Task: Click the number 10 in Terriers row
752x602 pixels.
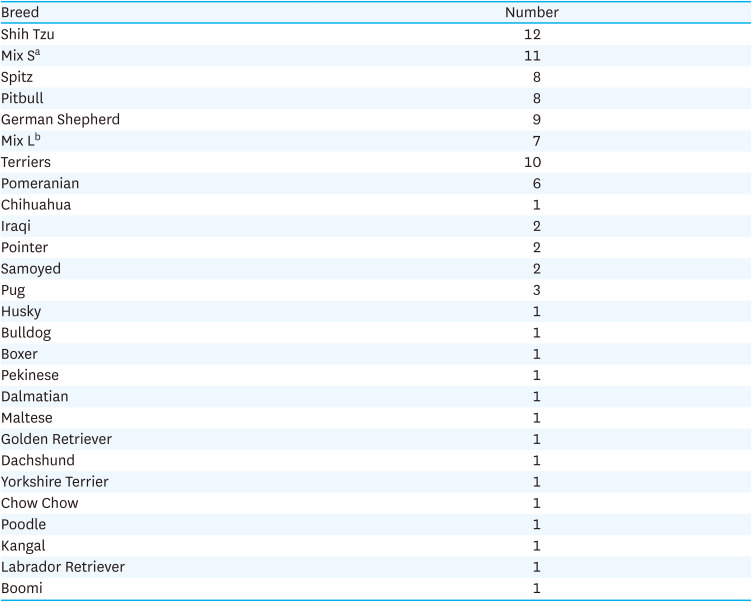Action: tap(532, 162)
